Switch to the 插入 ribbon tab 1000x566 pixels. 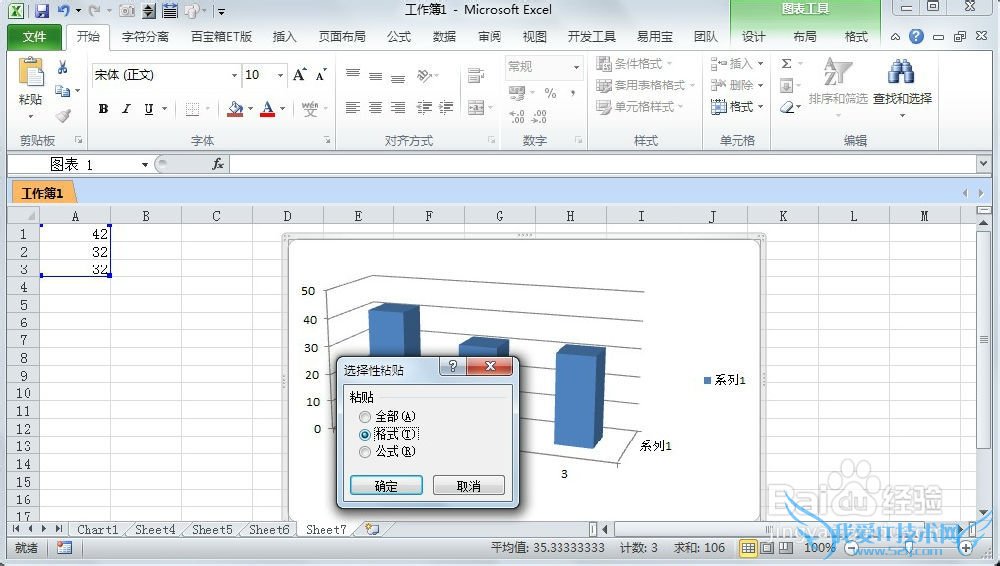pyautogui.click(x=284, y=37)
